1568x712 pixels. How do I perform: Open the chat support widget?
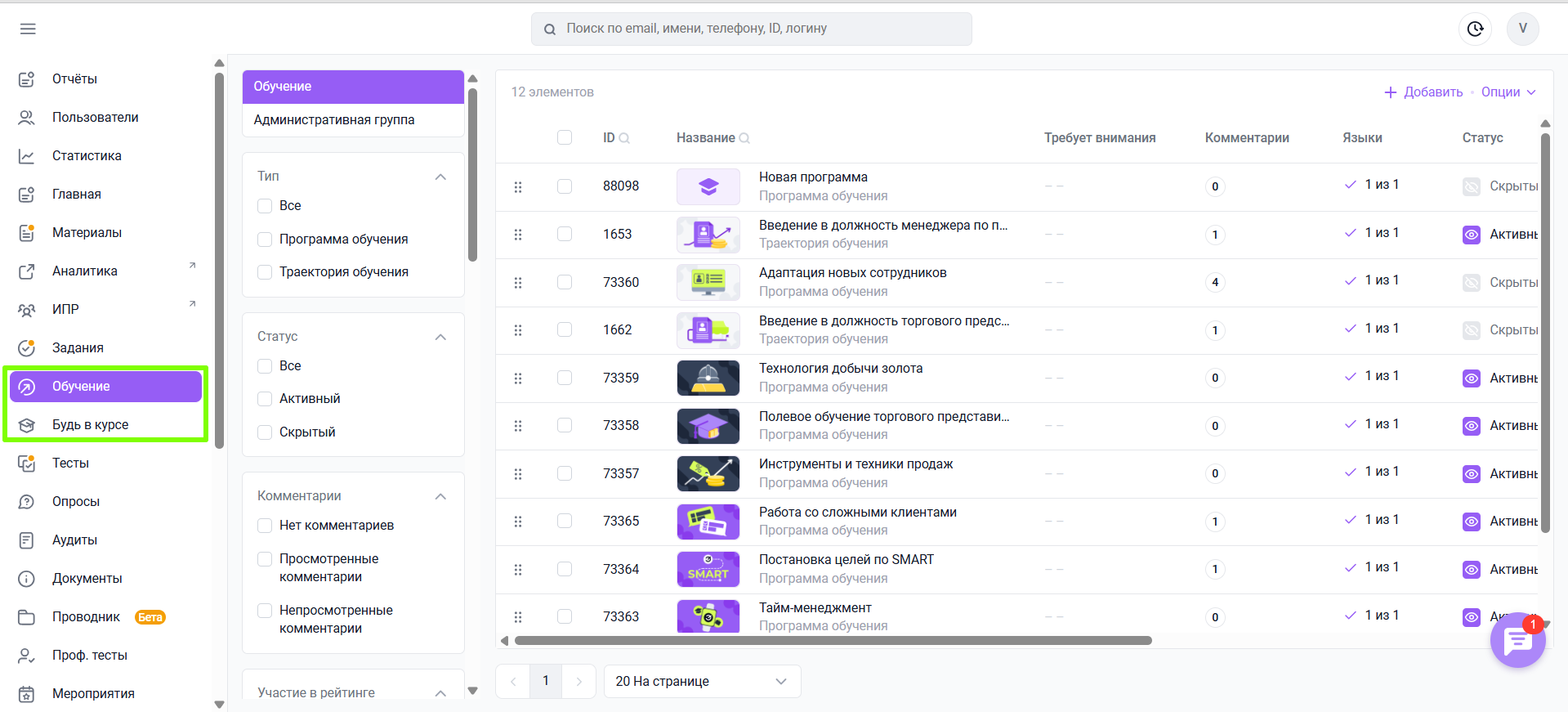tap(1517, 641)
